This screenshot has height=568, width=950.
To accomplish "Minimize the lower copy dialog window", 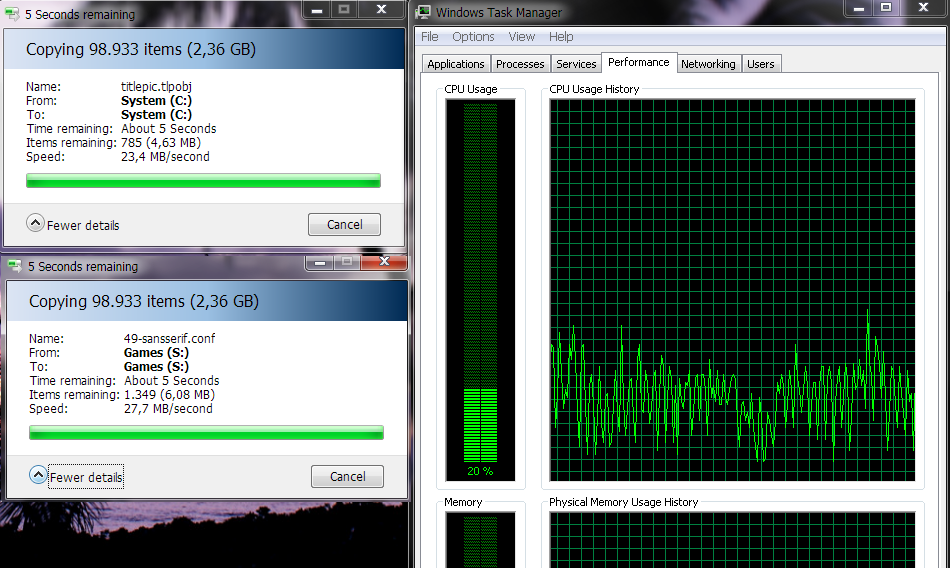I will (x=319, y=262).
